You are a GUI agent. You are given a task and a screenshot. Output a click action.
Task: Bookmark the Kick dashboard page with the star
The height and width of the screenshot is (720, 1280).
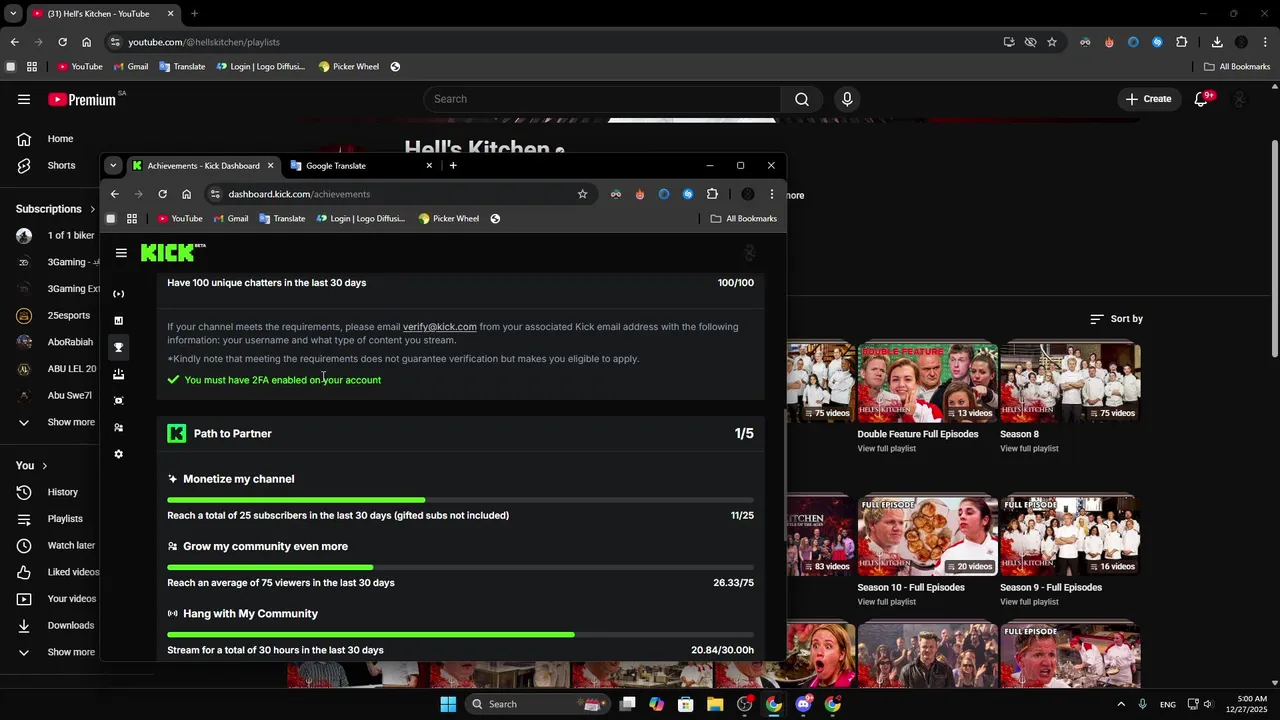click(x=582, y=194)
